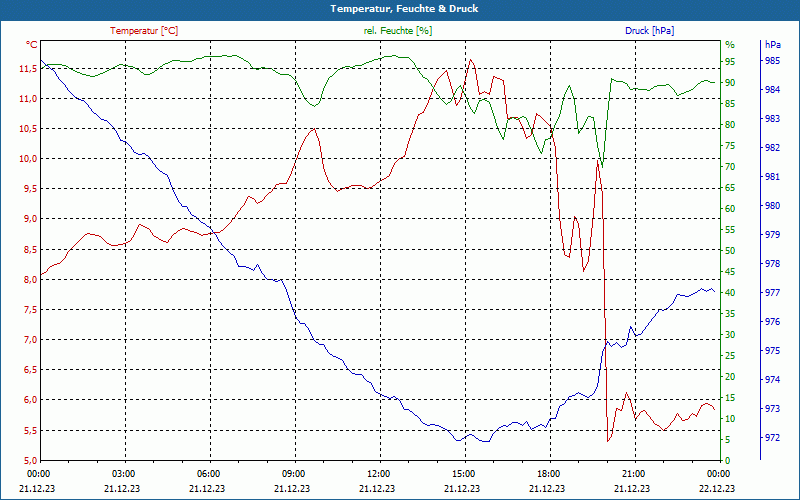
Task: Click the 50 humidity axis value
Action: pos(730,251)
